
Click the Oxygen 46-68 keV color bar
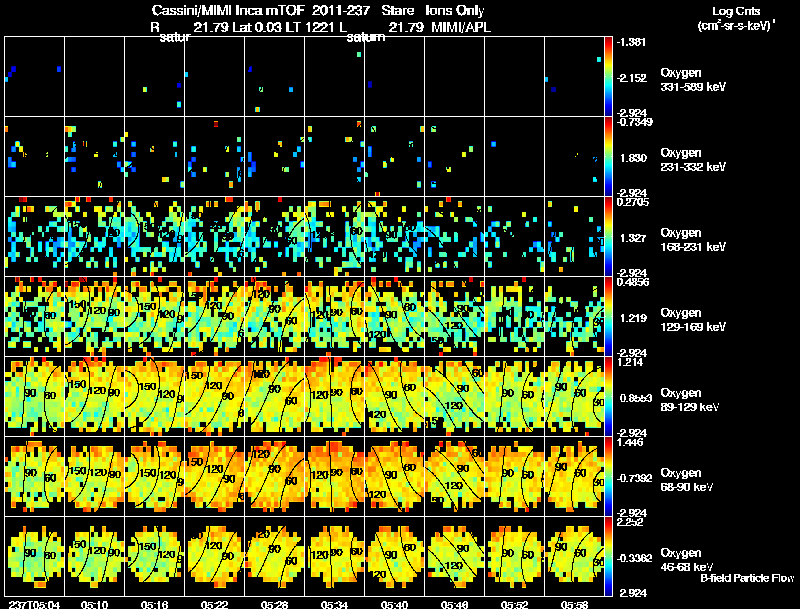click(x=608, y=556)
